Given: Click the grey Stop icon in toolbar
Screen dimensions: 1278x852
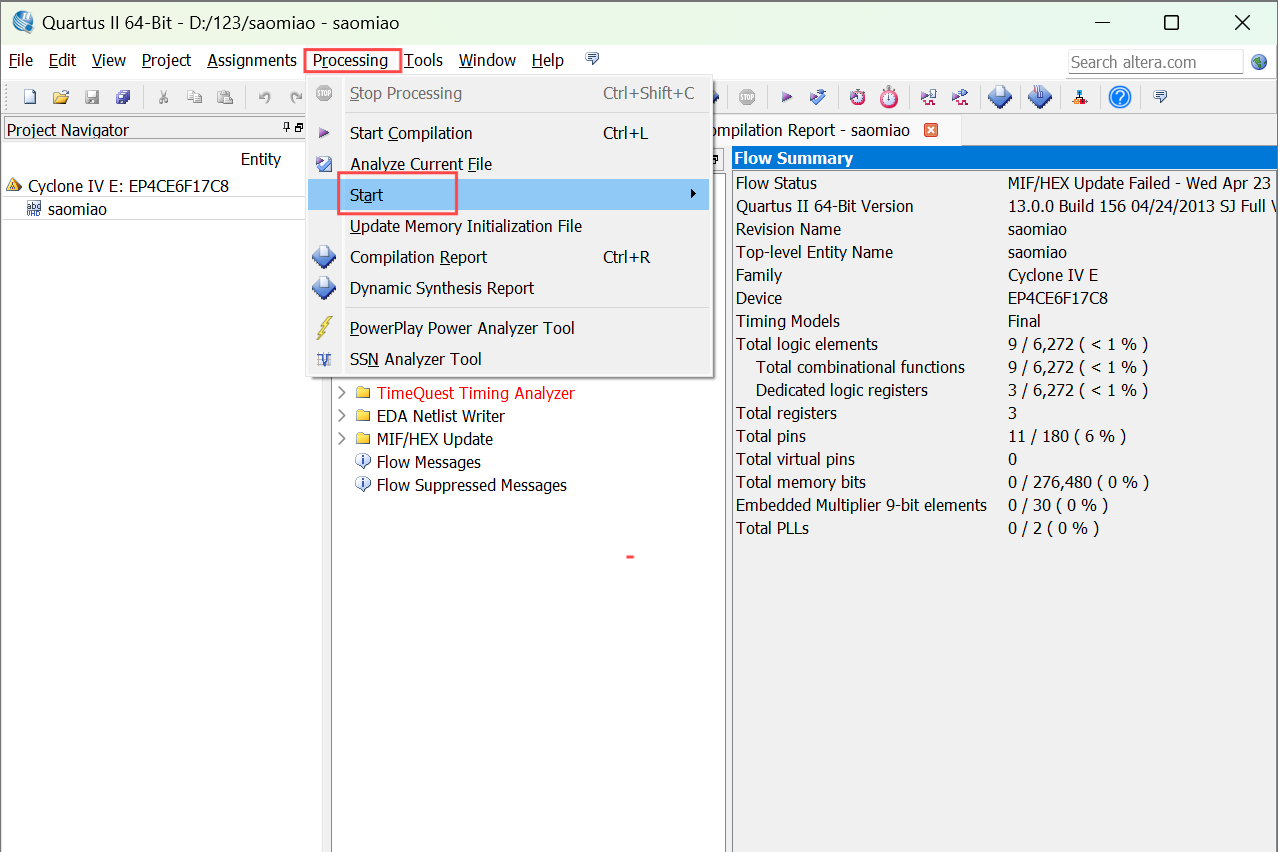Looking at the screenshot, I should (x=747, y=97).
